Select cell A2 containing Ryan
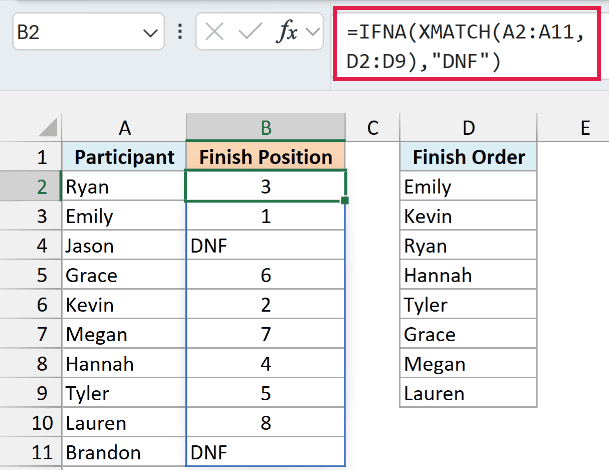Viewport: 609px width, 470px height. click(x=124, y=186)
